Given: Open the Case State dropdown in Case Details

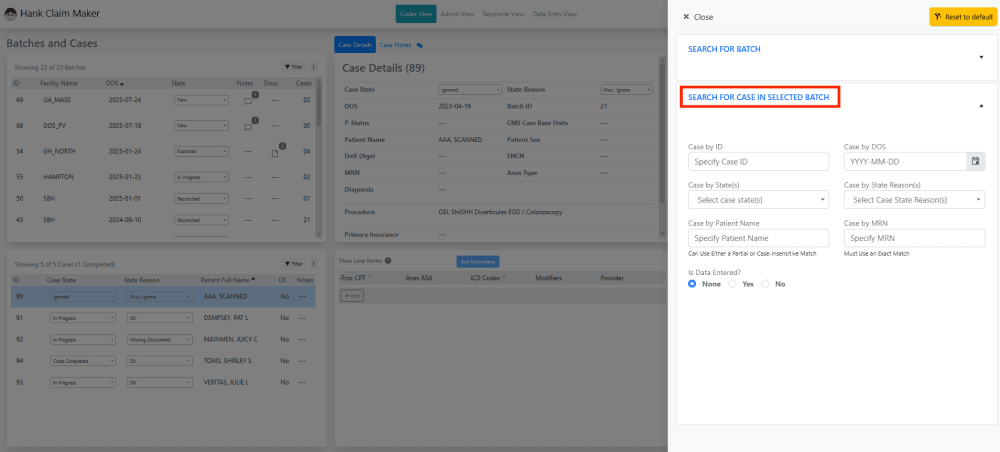Looking at the screenshot, I should coord(469,90).
